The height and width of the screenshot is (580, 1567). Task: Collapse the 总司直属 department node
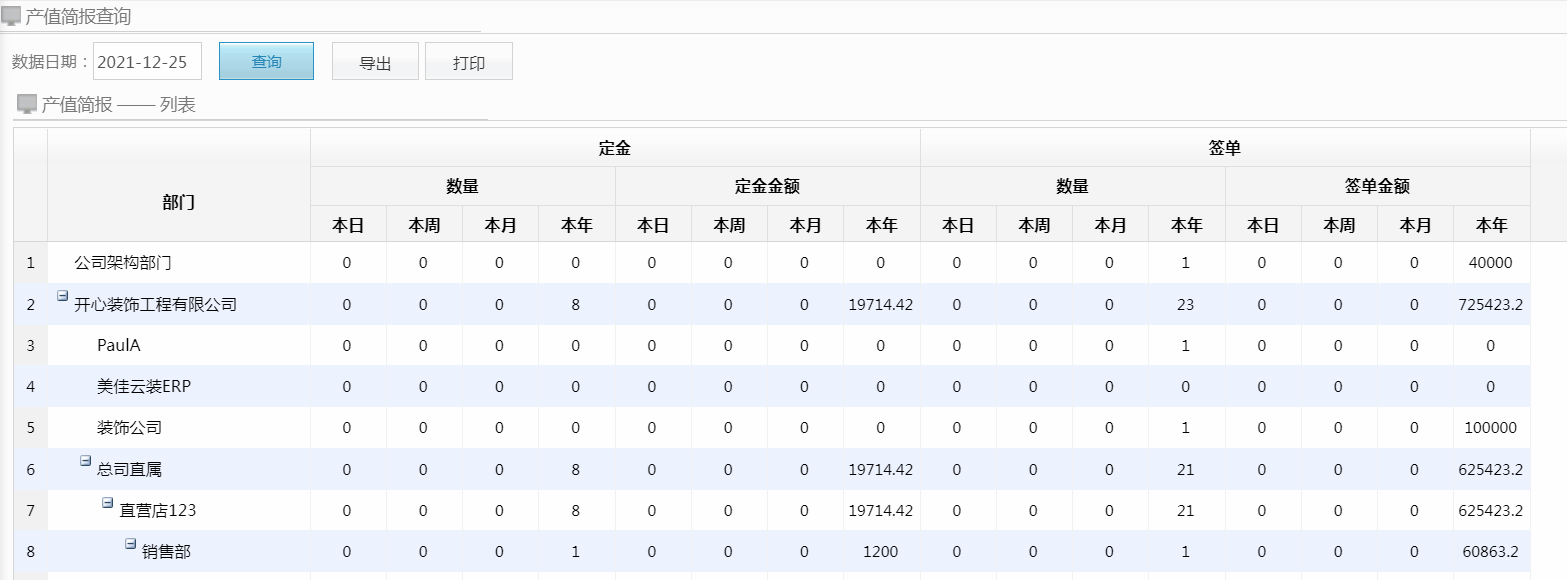[86, 461]
